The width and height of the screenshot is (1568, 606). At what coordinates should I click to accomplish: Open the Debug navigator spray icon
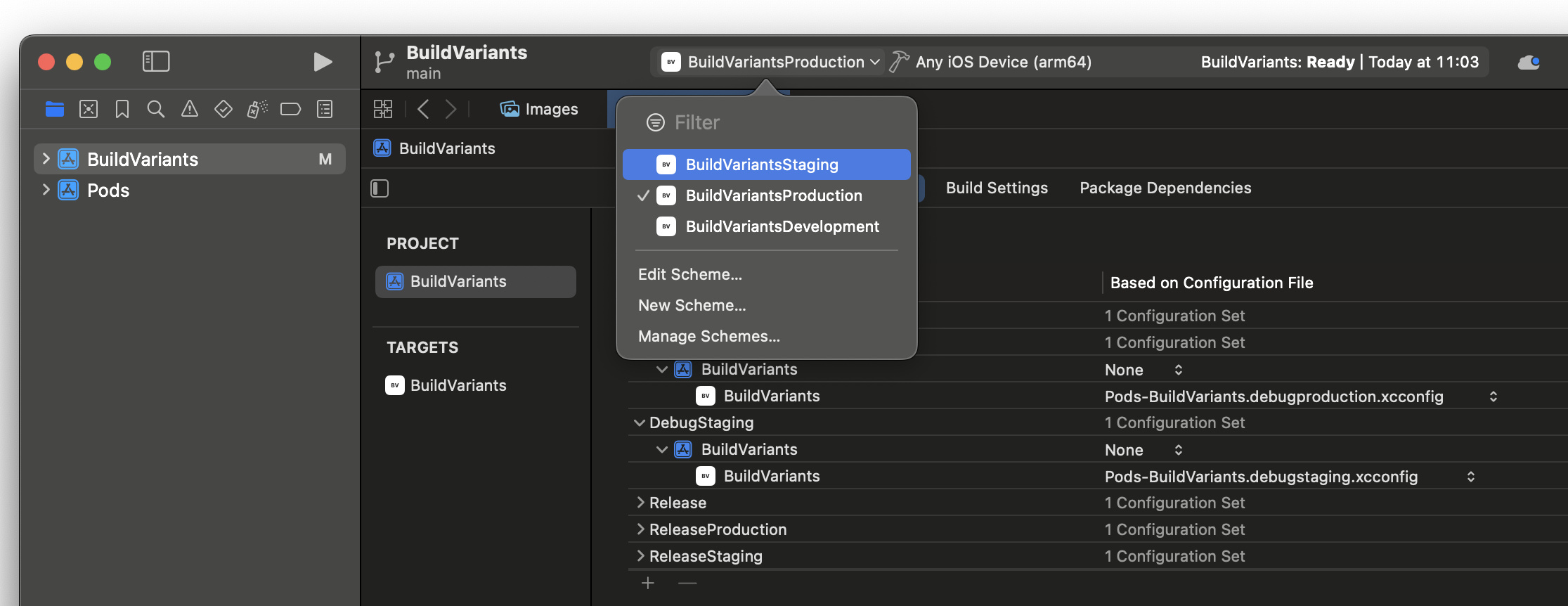[257, 109]
